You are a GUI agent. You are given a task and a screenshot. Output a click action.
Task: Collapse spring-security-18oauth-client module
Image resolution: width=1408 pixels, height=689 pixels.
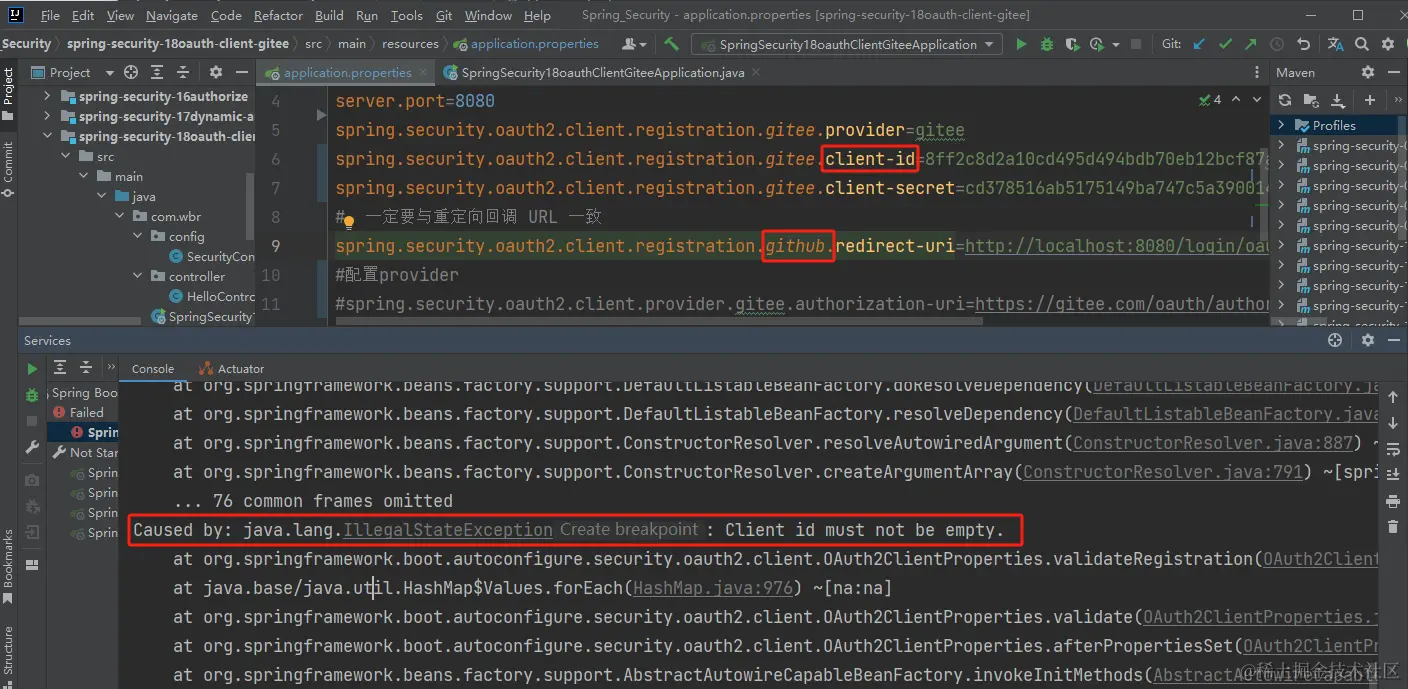pyautogui.click(x=47, y=136)
